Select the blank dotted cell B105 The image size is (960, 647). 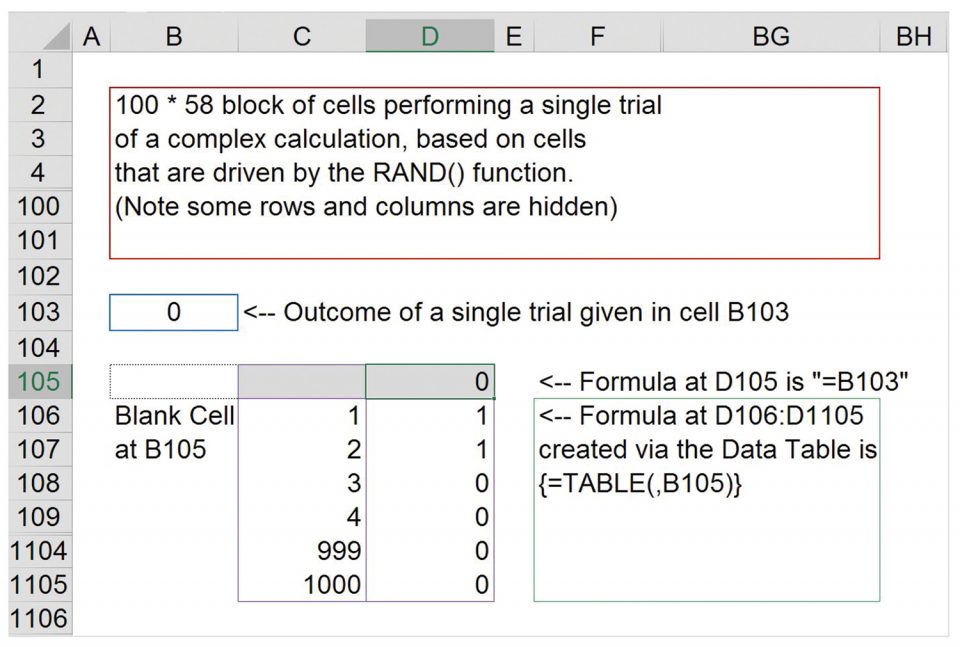[x=174, y=381]
